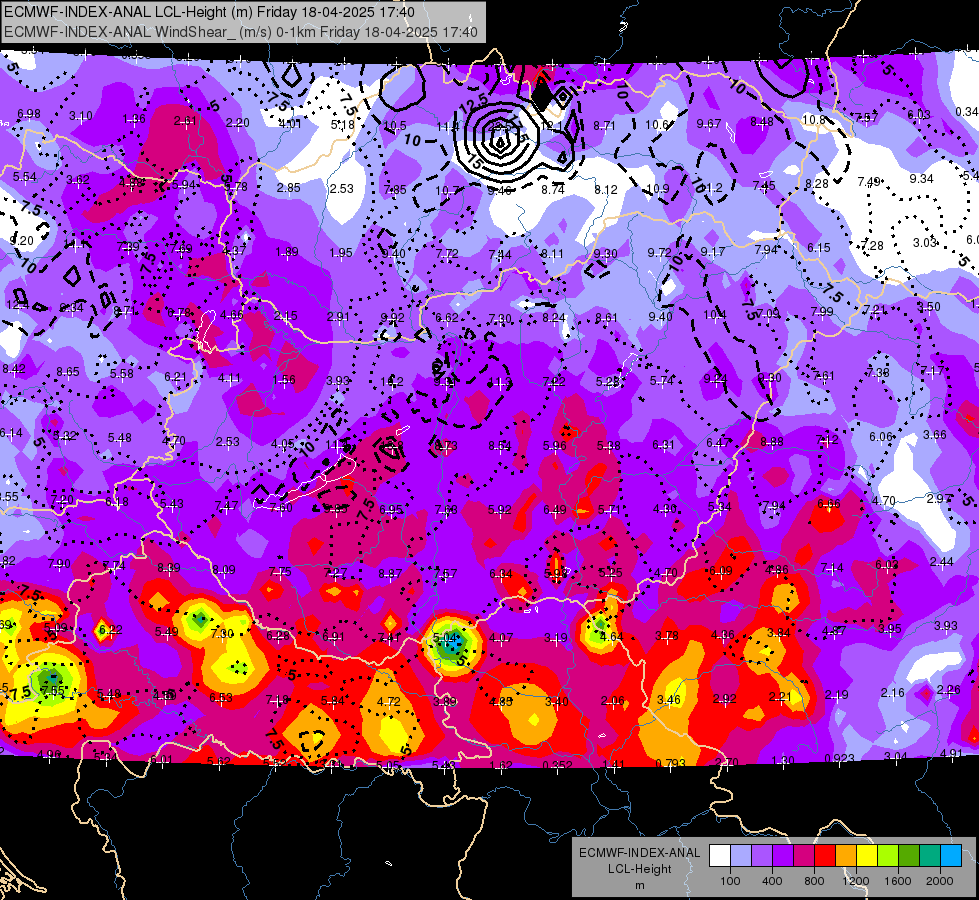
Task: Click the wind shear value 6.62
Action: pos(446,318)
